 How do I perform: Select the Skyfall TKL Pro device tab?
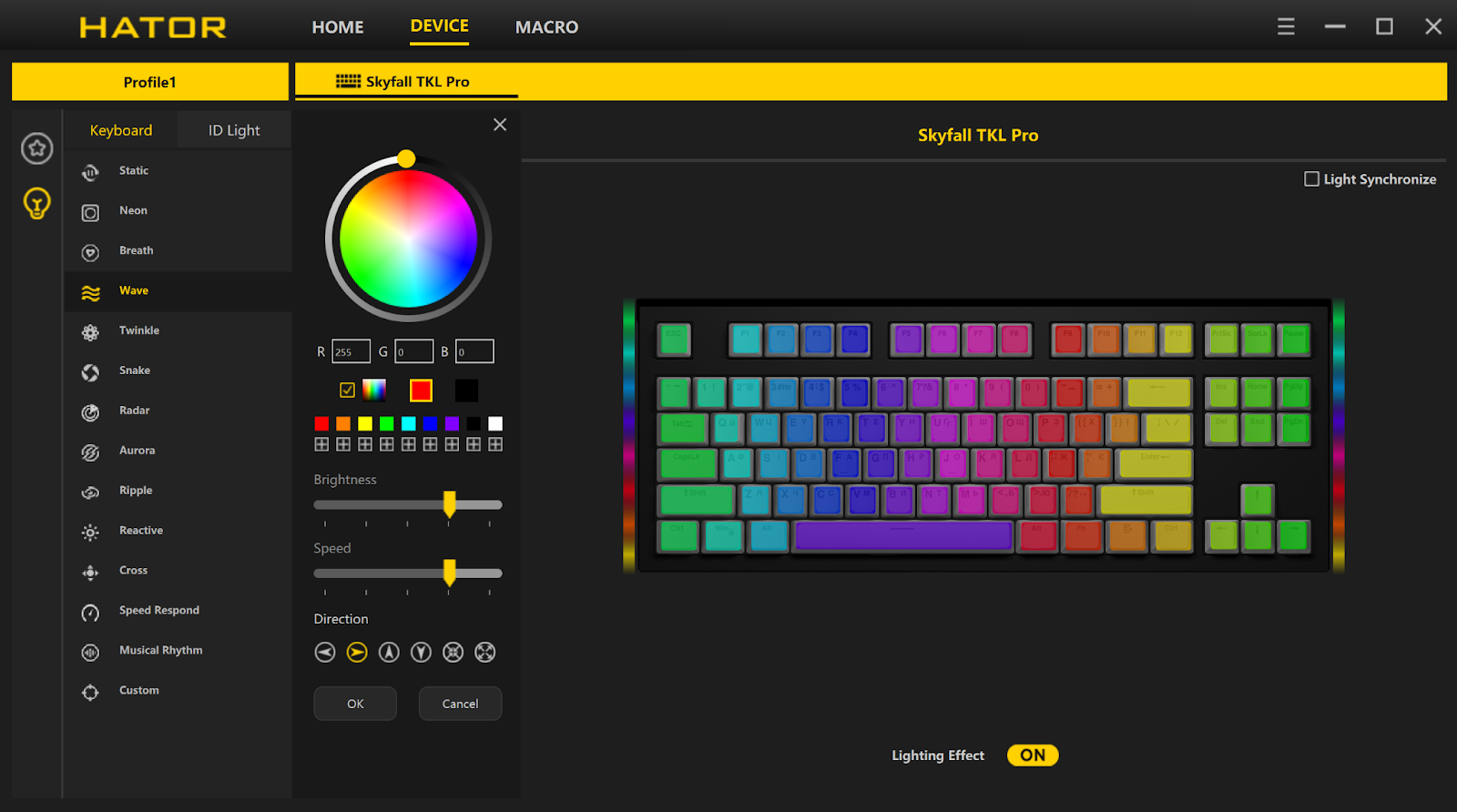(406, 82)
